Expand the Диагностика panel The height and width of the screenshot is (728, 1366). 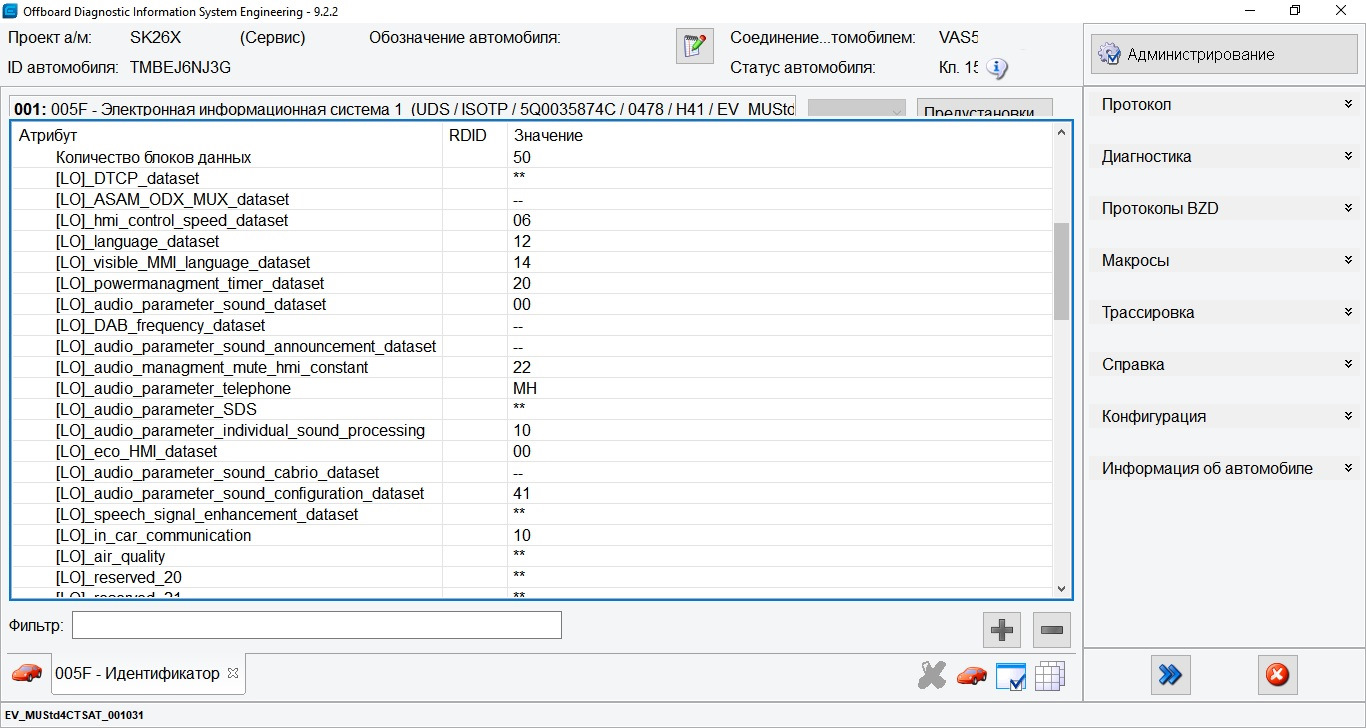tap(1228, 156)
